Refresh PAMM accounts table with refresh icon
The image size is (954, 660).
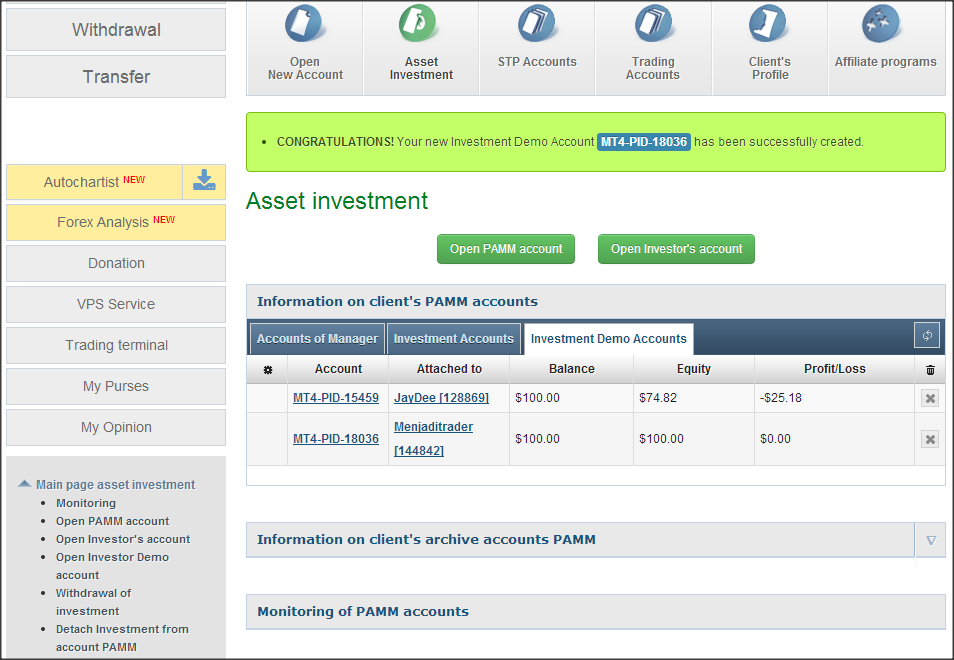[927, 335]
